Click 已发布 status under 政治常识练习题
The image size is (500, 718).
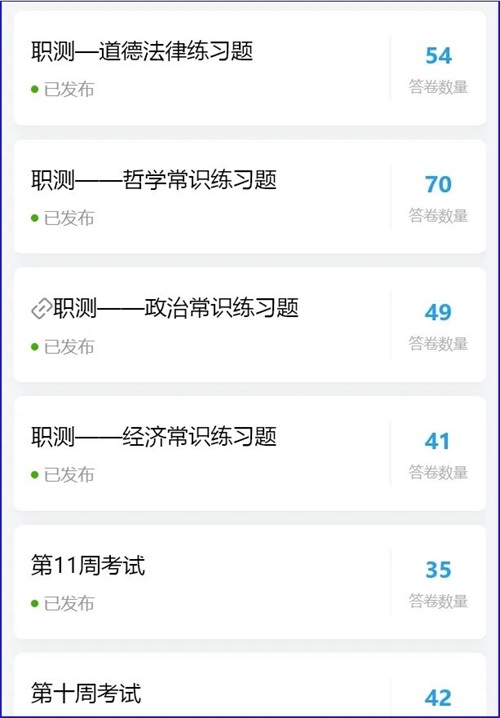coord(63,347)
